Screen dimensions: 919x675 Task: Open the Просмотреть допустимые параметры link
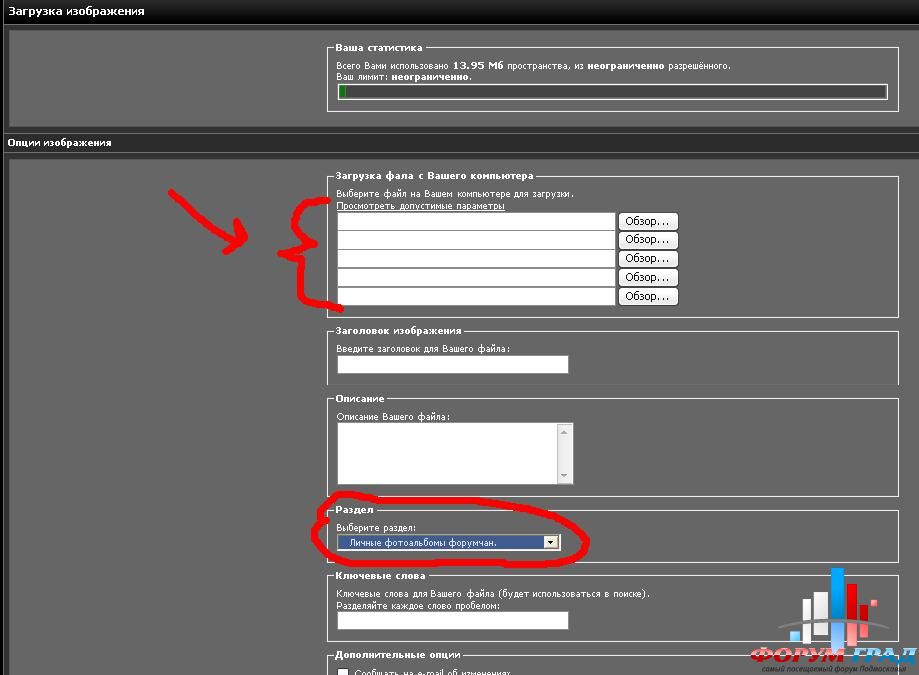[420, 206]
